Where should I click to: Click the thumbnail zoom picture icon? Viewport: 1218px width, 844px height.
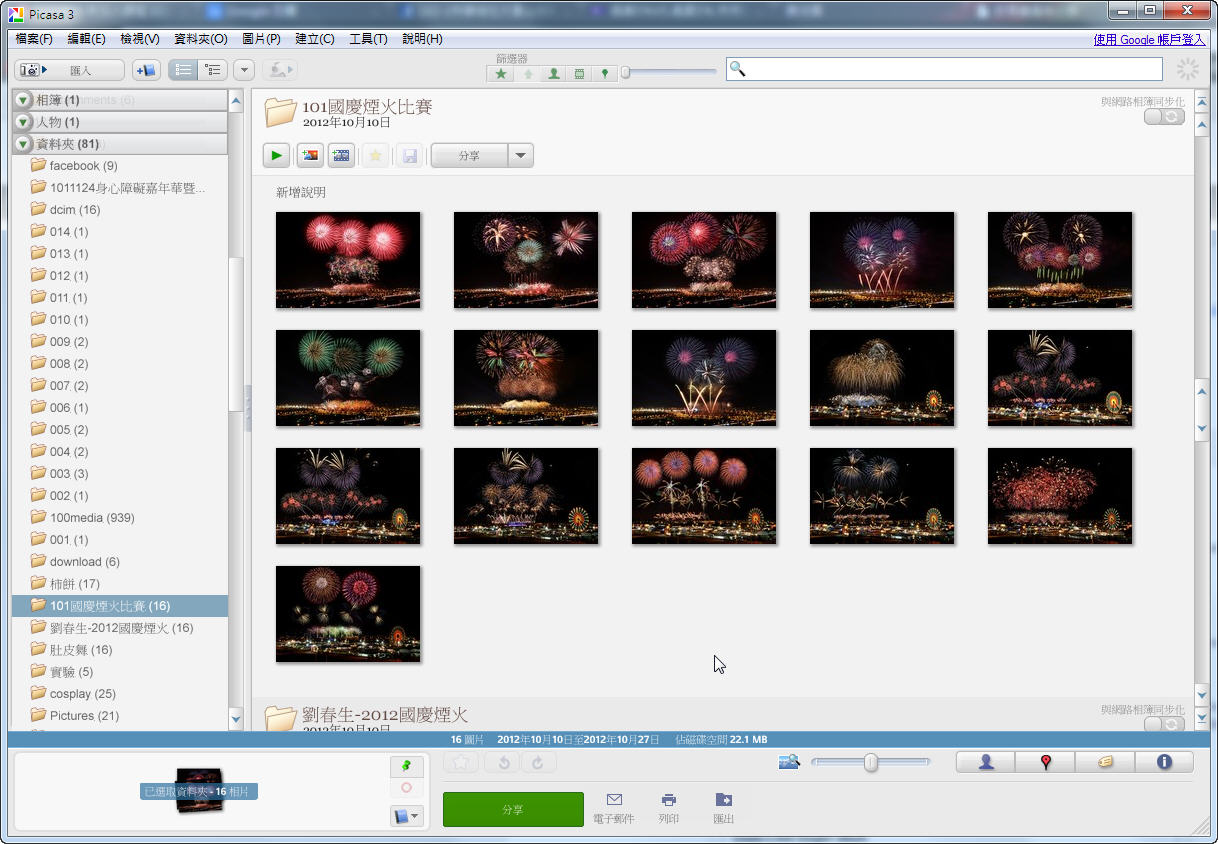pos(789,763)
